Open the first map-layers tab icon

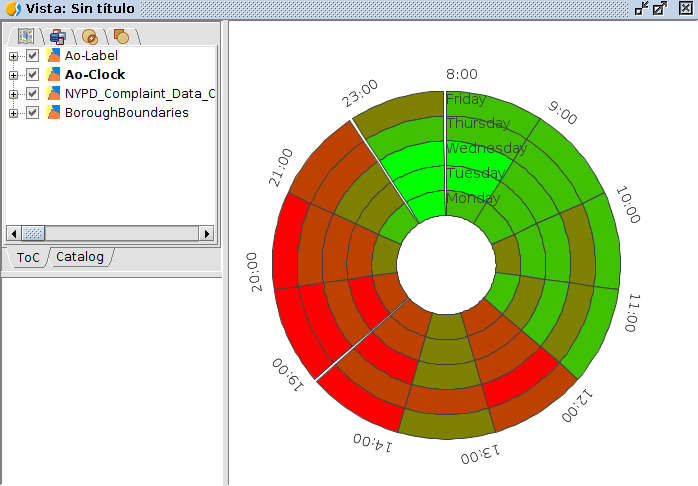pos(26,36)
